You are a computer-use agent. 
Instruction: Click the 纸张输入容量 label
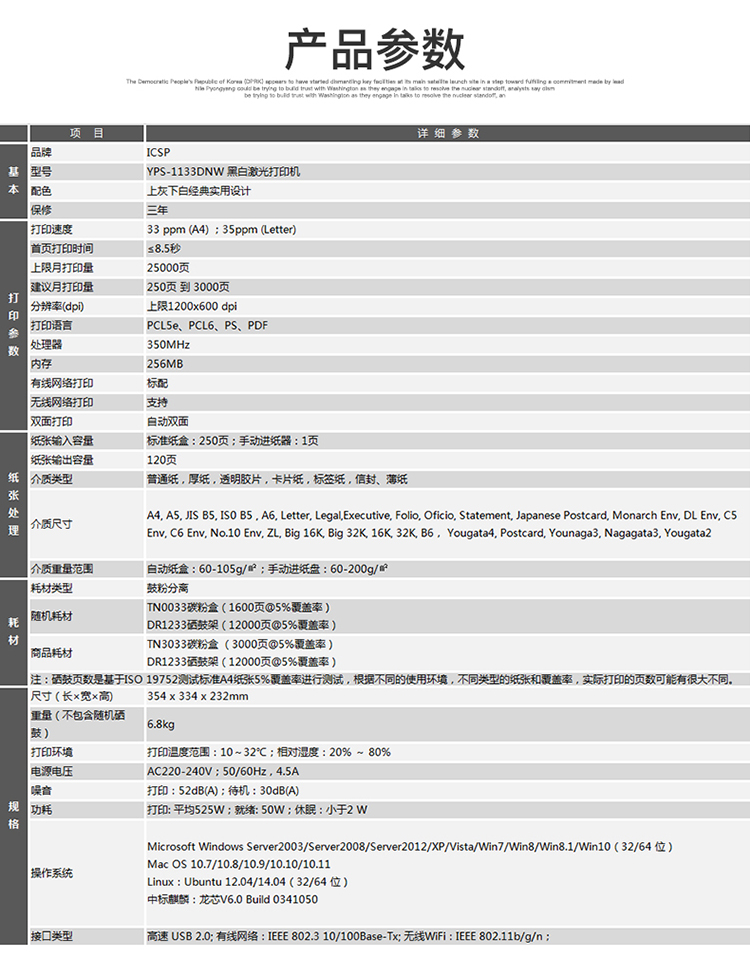(x=62, y=441)
